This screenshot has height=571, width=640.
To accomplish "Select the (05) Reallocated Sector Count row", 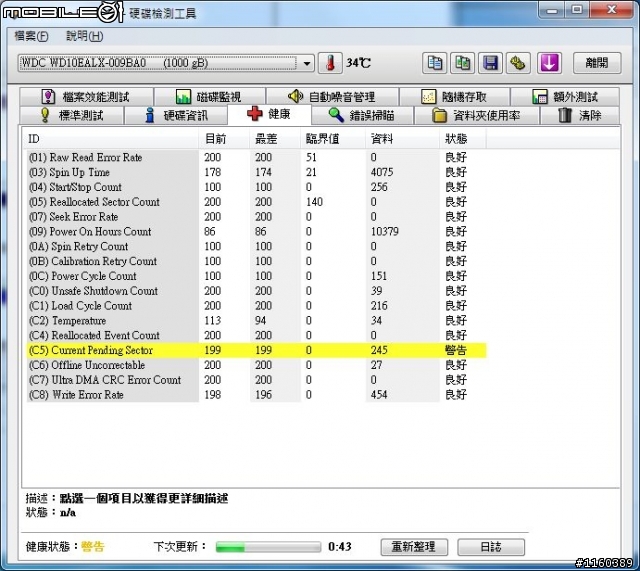I will [x=256, y=202].
